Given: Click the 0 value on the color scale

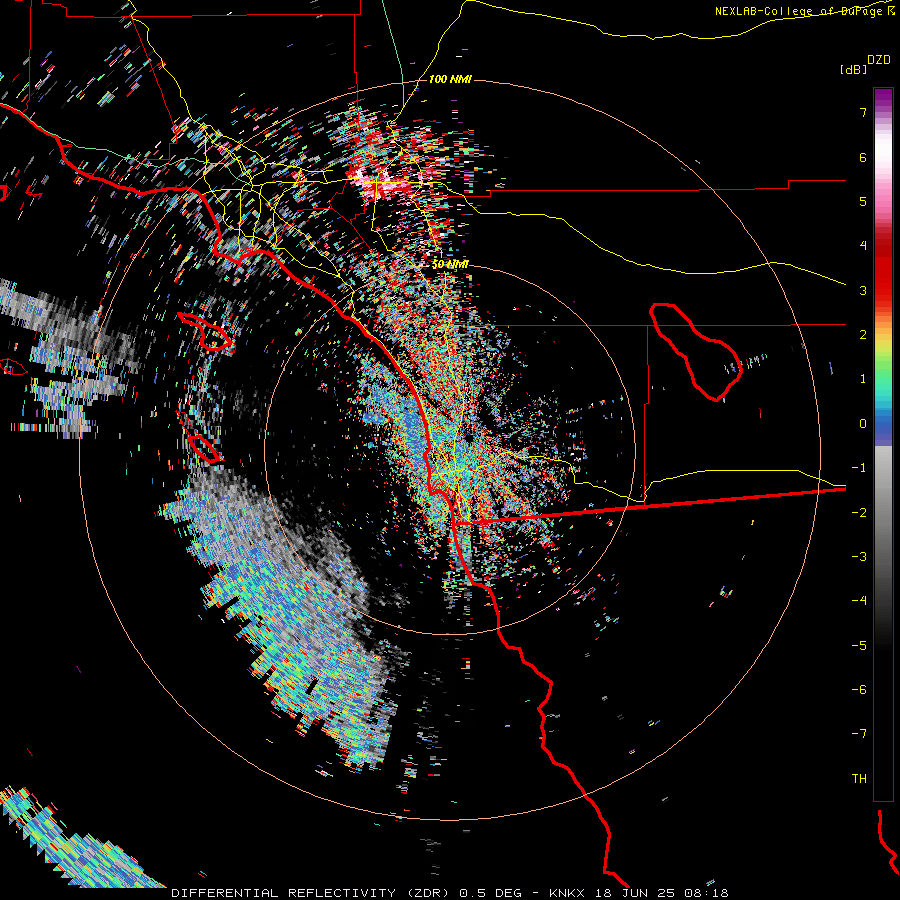Looking at the screenshot, I should (863, 424).
